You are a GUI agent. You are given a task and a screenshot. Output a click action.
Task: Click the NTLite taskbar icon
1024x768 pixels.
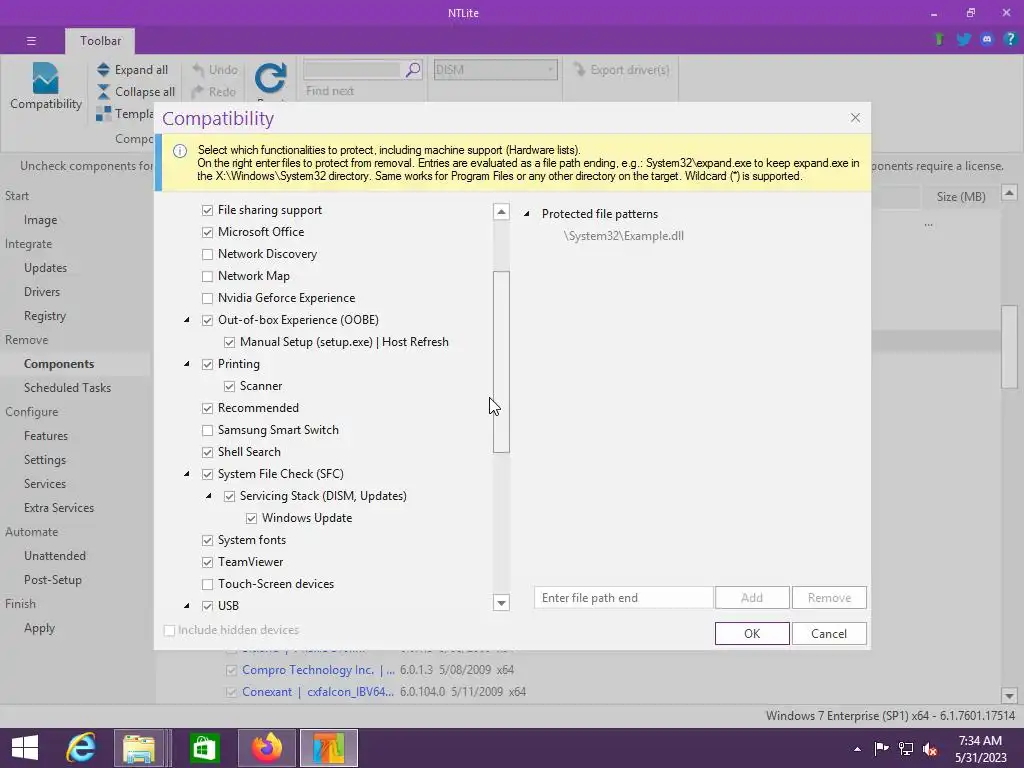(x=328, y=748)
